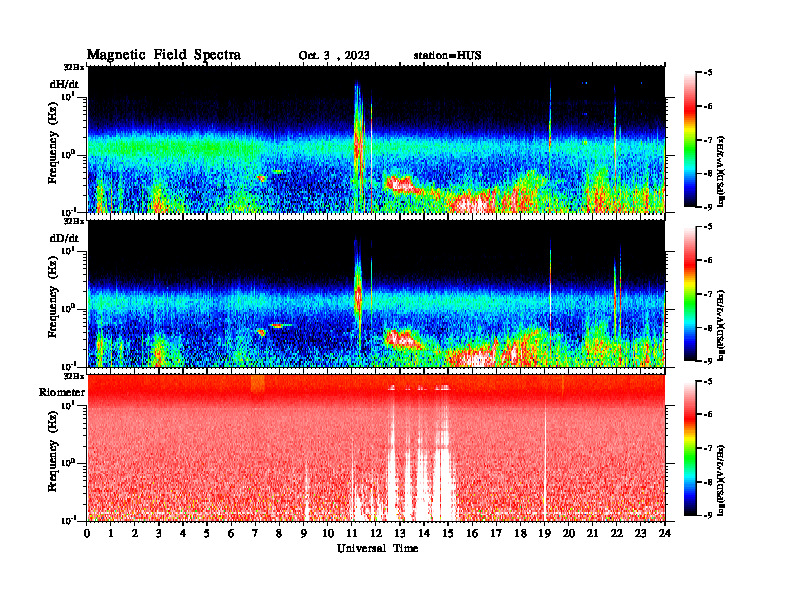The image size is (792, 612).
Task: Click the -6 tick on the Riometer color bar
Action: 709,414
